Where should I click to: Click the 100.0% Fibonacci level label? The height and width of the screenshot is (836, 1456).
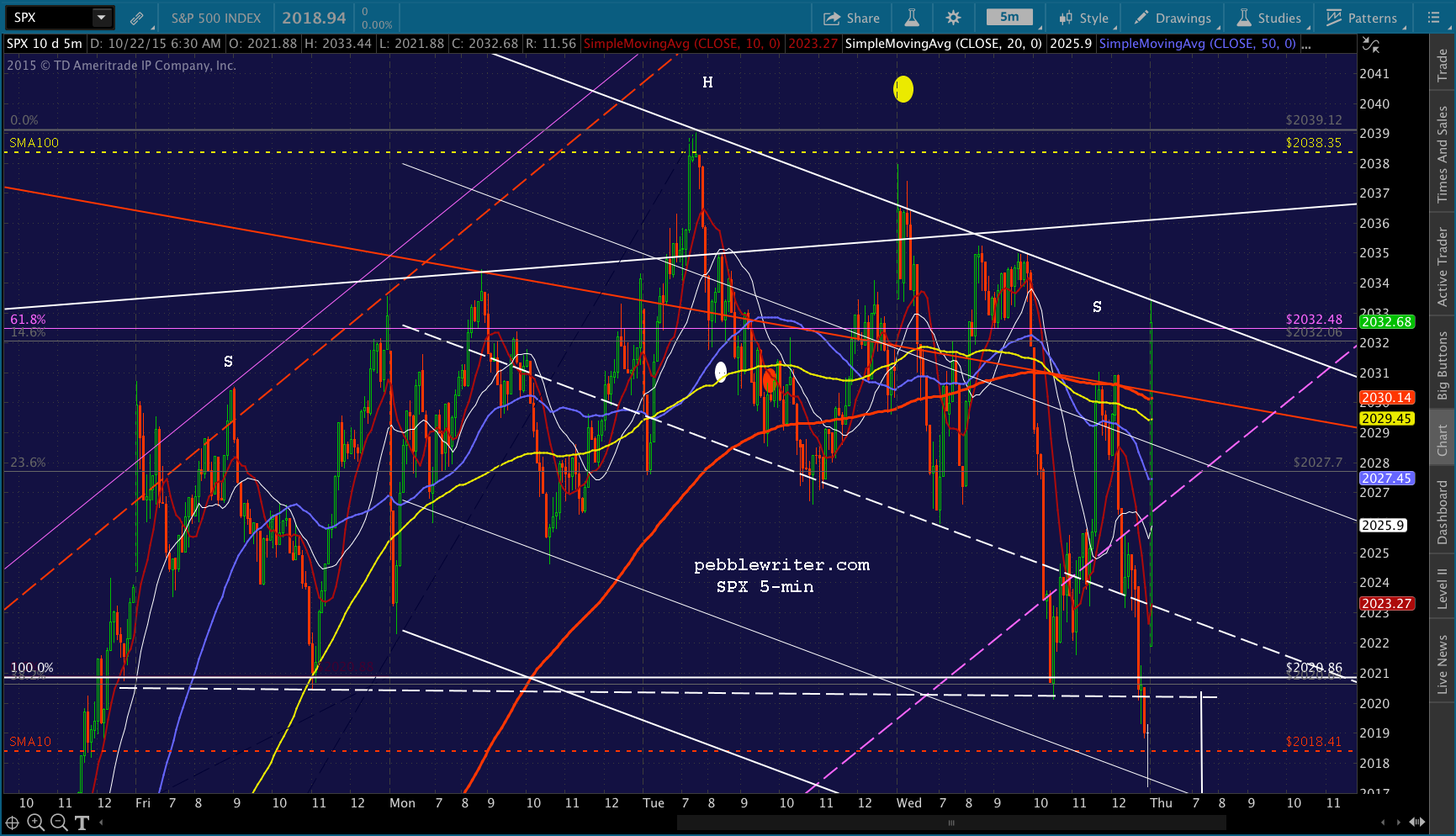click(x=32, y=668)
